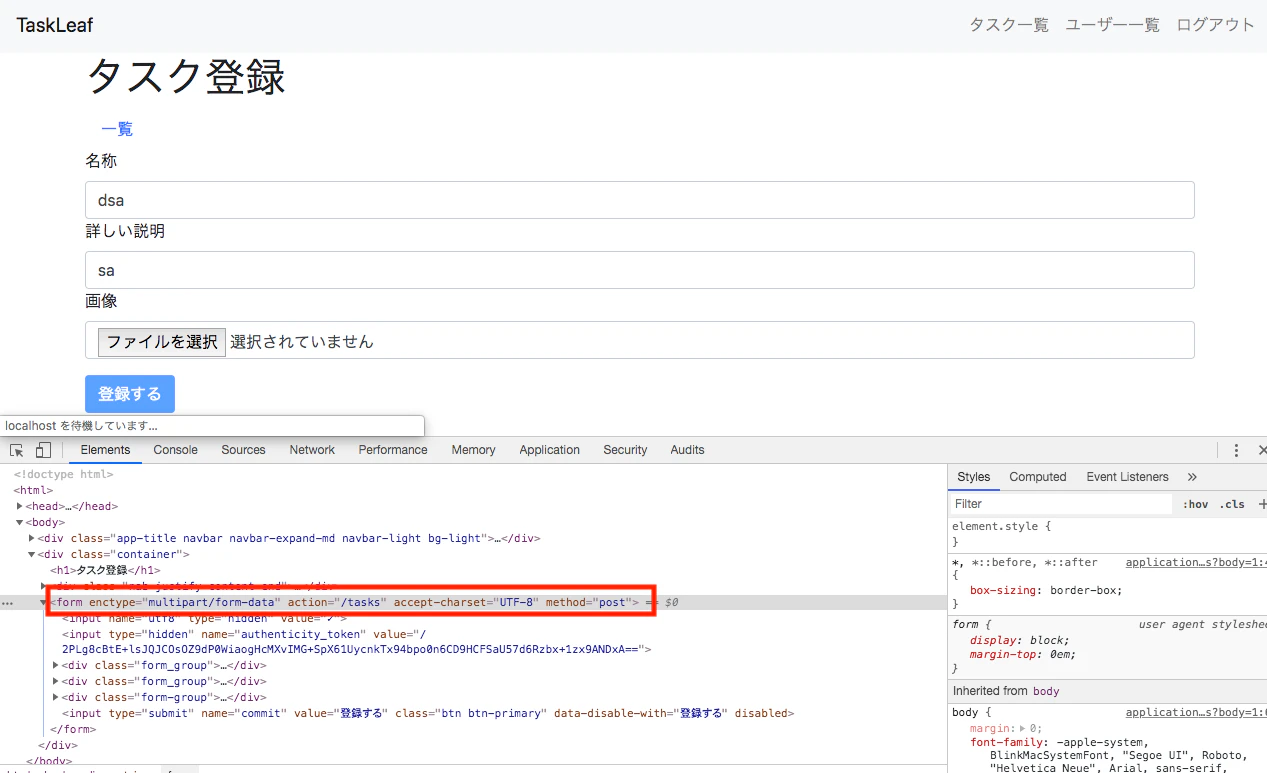1267x773 pixels.
Task: Open the Performance tab
Action: coord(393,450)
